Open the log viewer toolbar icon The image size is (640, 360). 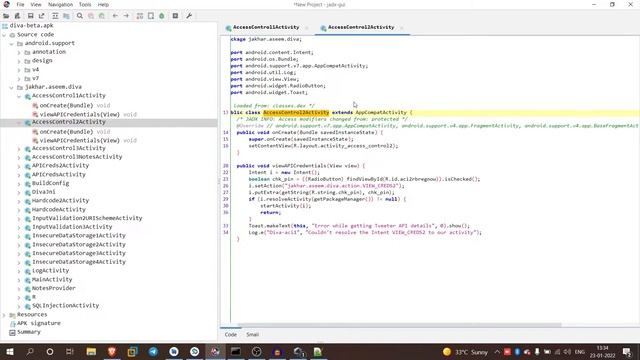[x=175, y=16]
